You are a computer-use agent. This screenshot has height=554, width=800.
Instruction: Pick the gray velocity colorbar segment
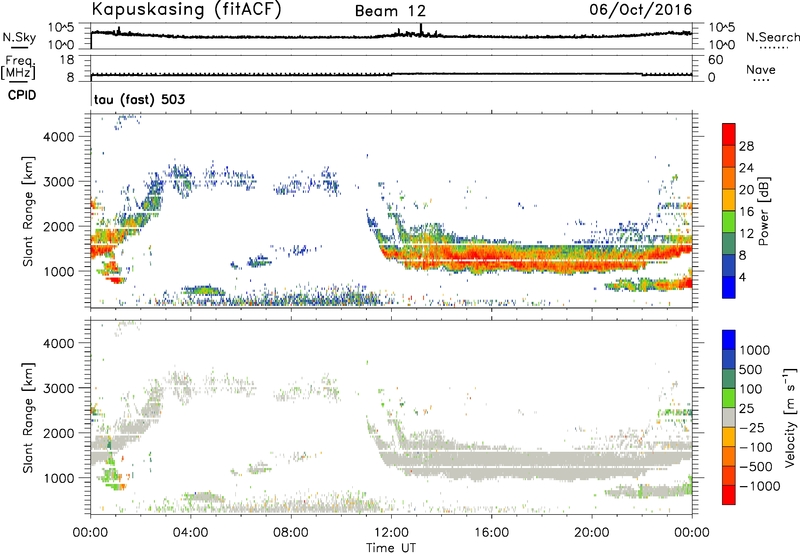pos(729,418)
